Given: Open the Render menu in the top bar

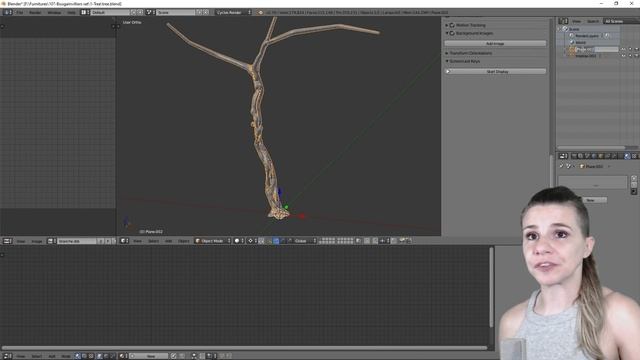Looking at the screenshot, I should click(35, 13).
